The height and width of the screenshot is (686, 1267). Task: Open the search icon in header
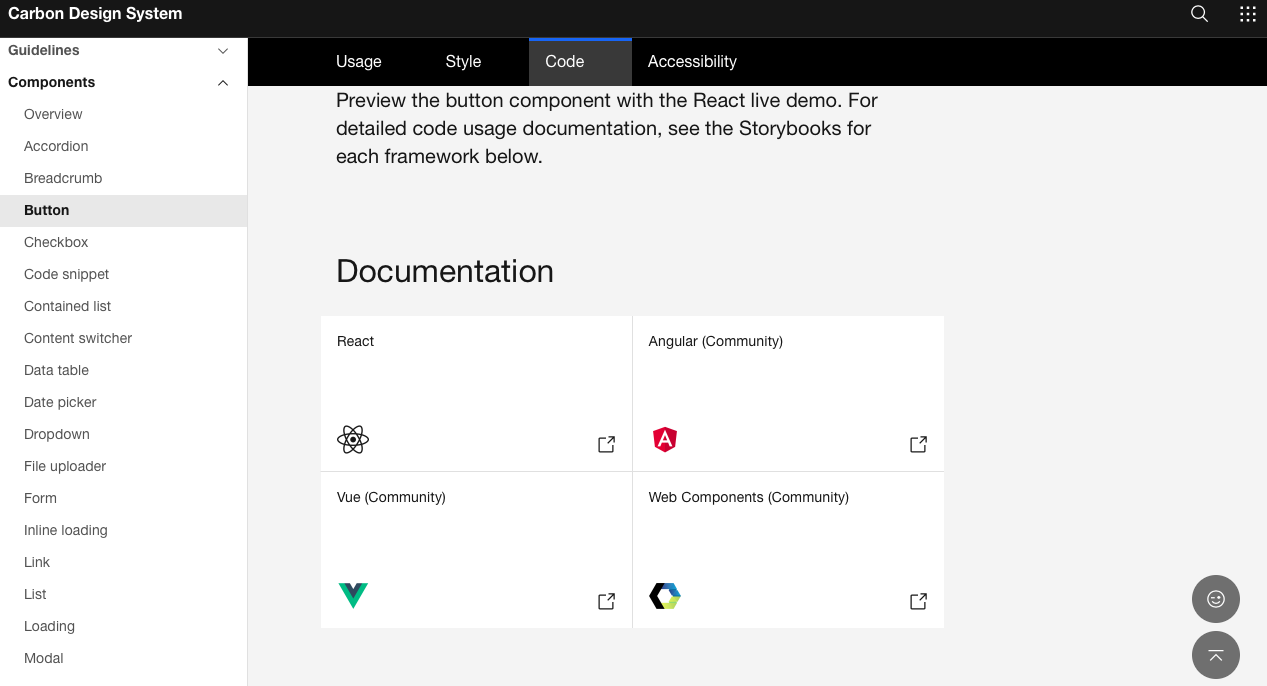[x=1199, y=14]
